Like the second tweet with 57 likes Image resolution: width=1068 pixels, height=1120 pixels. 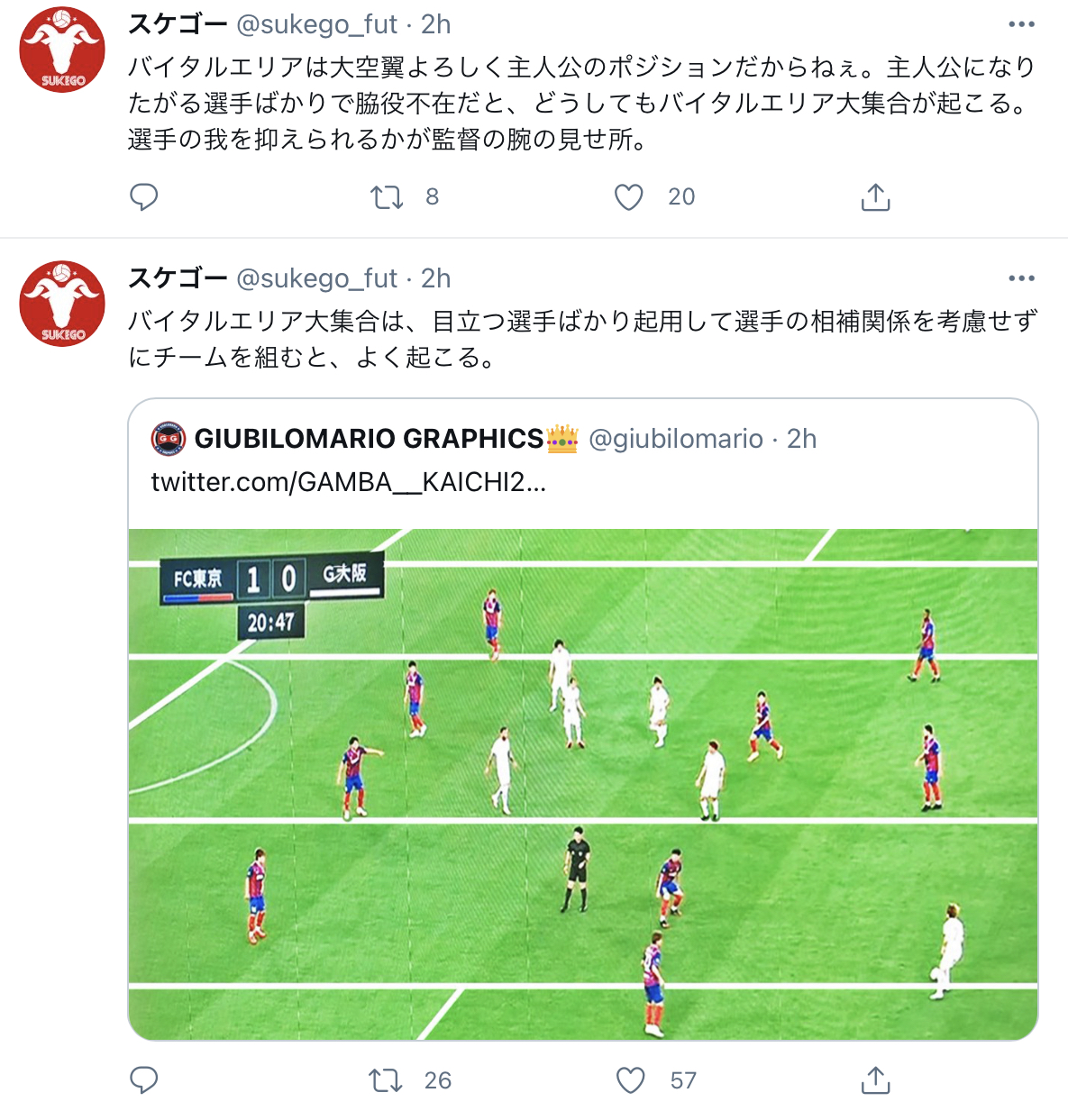point(630,1079)
